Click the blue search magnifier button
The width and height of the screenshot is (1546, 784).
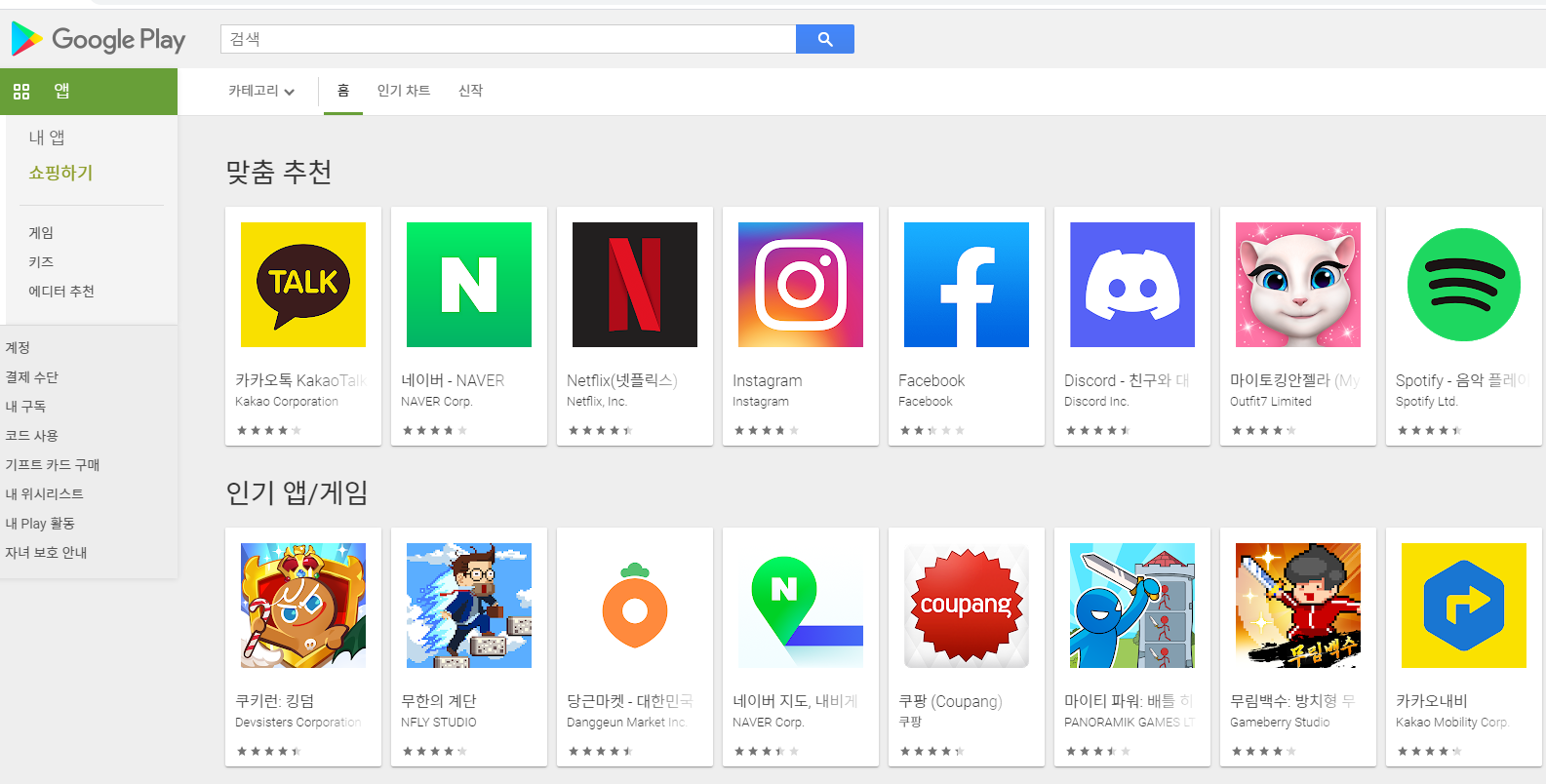(x=825, y=39)
